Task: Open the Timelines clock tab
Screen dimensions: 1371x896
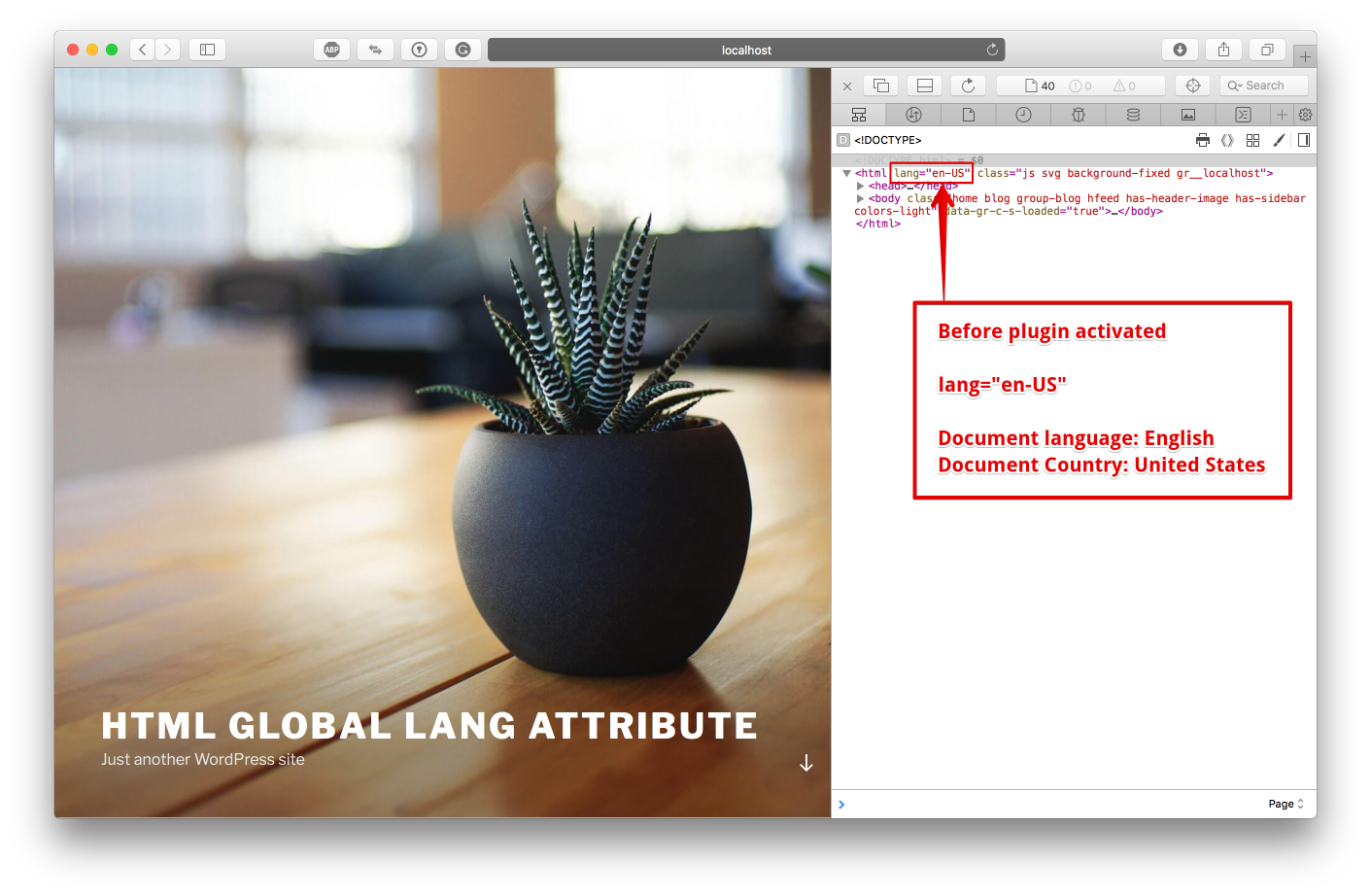Action: [1023, 115]
